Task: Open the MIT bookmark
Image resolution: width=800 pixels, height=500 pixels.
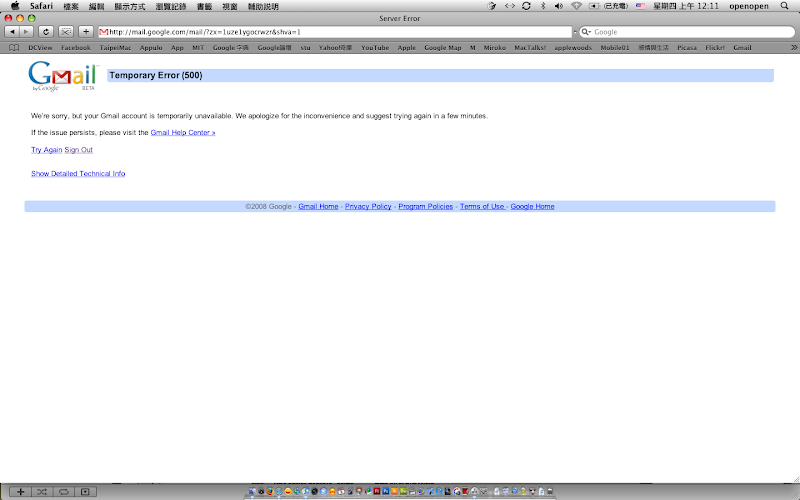Action: click(x=198, y=47)
